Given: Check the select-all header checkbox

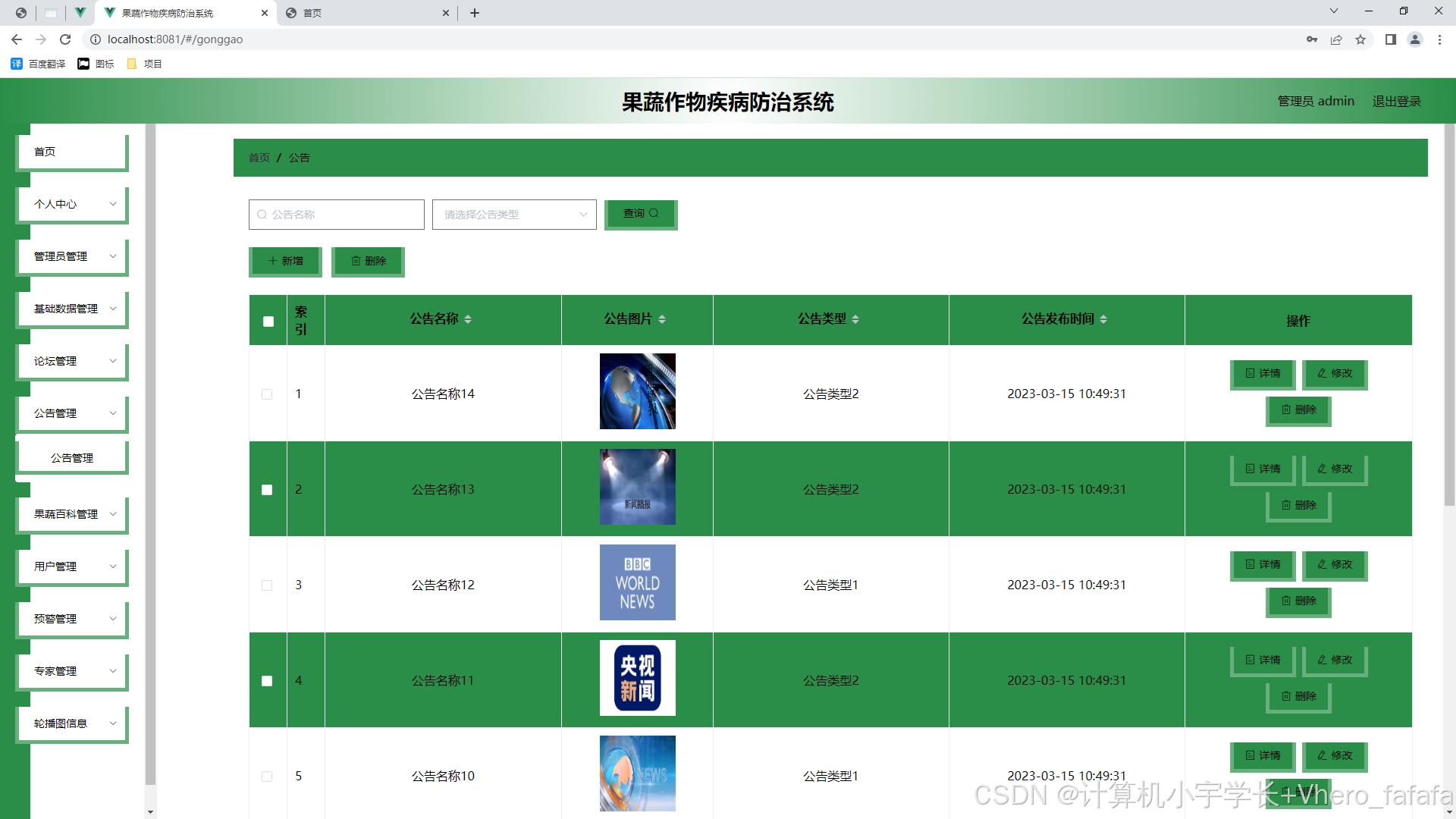Looking at the screenshot, I should (268, 322).
